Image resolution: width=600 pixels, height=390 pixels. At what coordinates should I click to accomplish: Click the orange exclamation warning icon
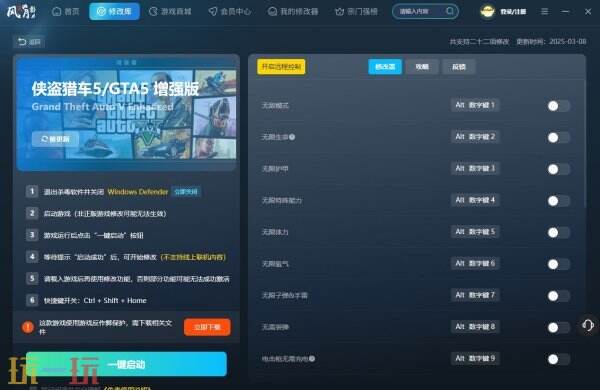pos(28,327)
